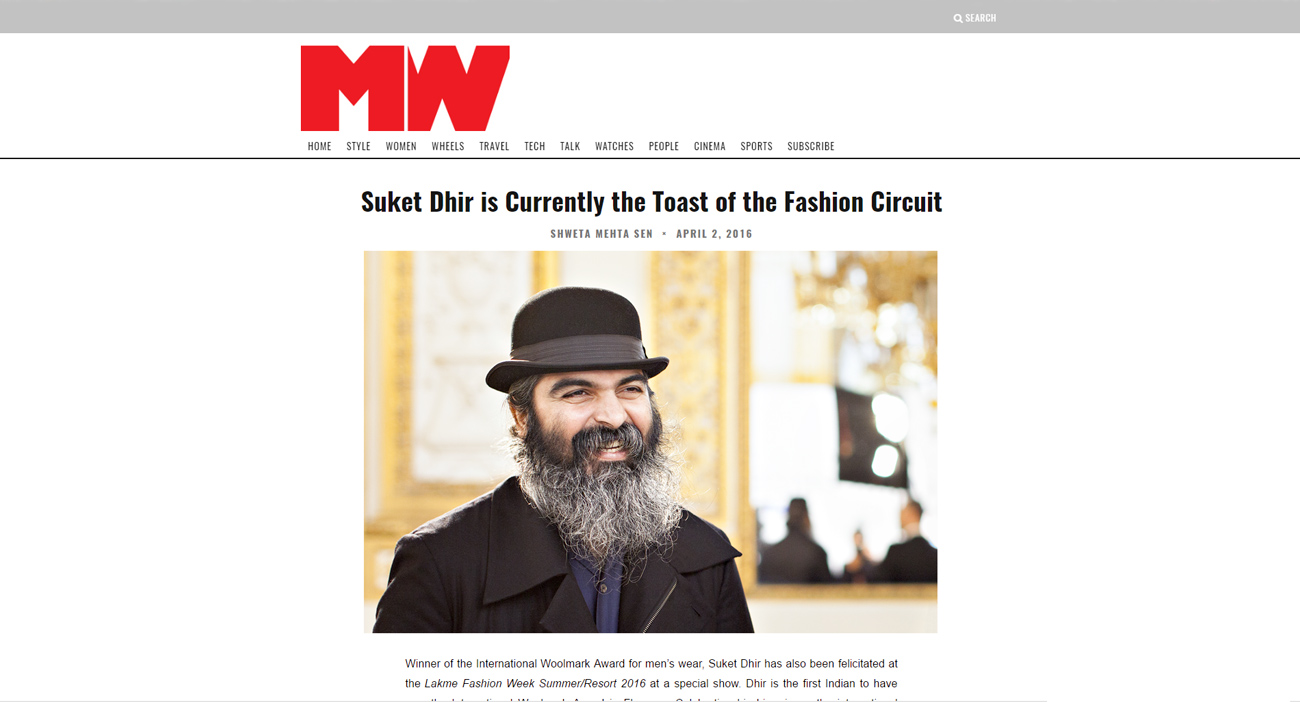The width and height of the screenshot is (1300, 702).
Task: Select TALK in the navigation bar
Action: point(570,146)
